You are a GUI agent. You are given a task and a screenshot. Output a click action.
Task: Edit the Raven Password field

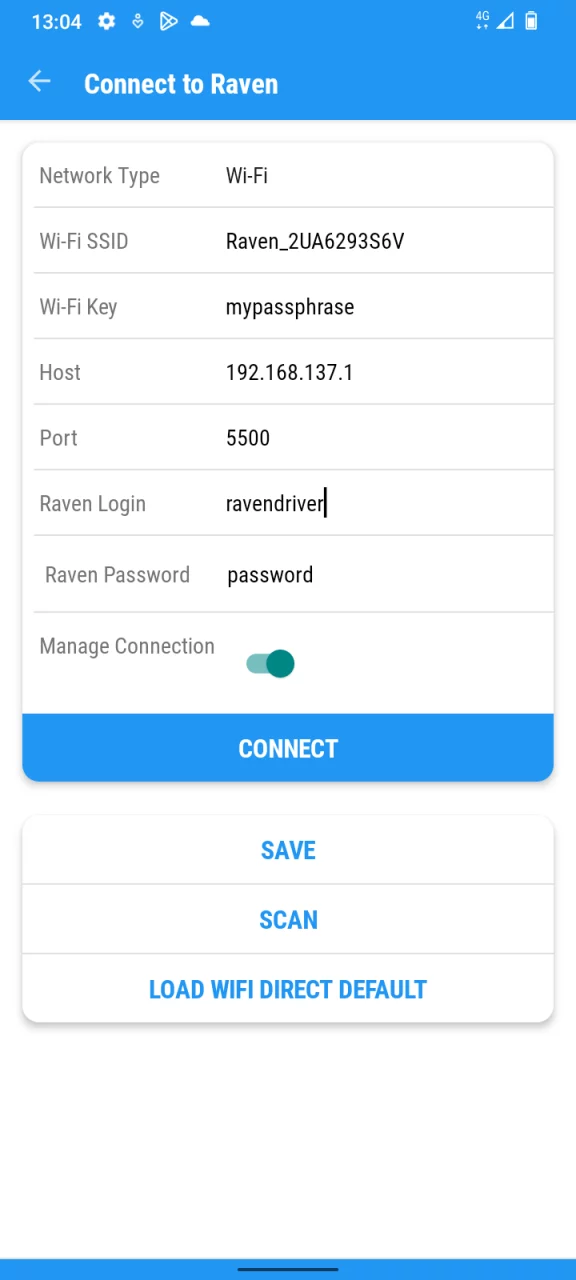pyautogui.click(x=384, y=575)
